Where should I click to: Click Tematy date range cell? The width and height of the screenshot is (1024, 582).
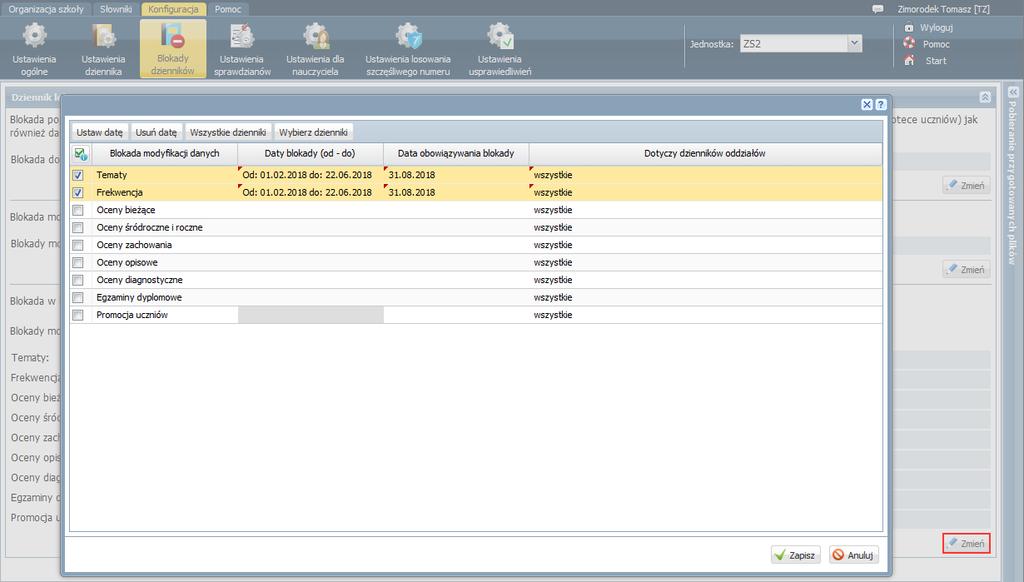click(311, 175)
